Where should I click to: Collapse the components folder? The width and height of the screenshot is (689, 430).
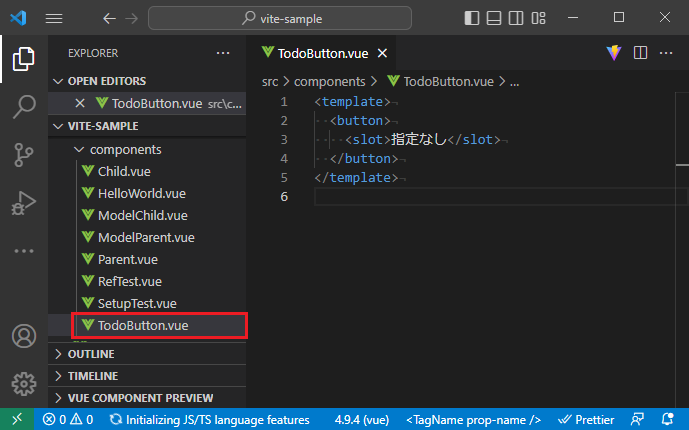(147, 149)
